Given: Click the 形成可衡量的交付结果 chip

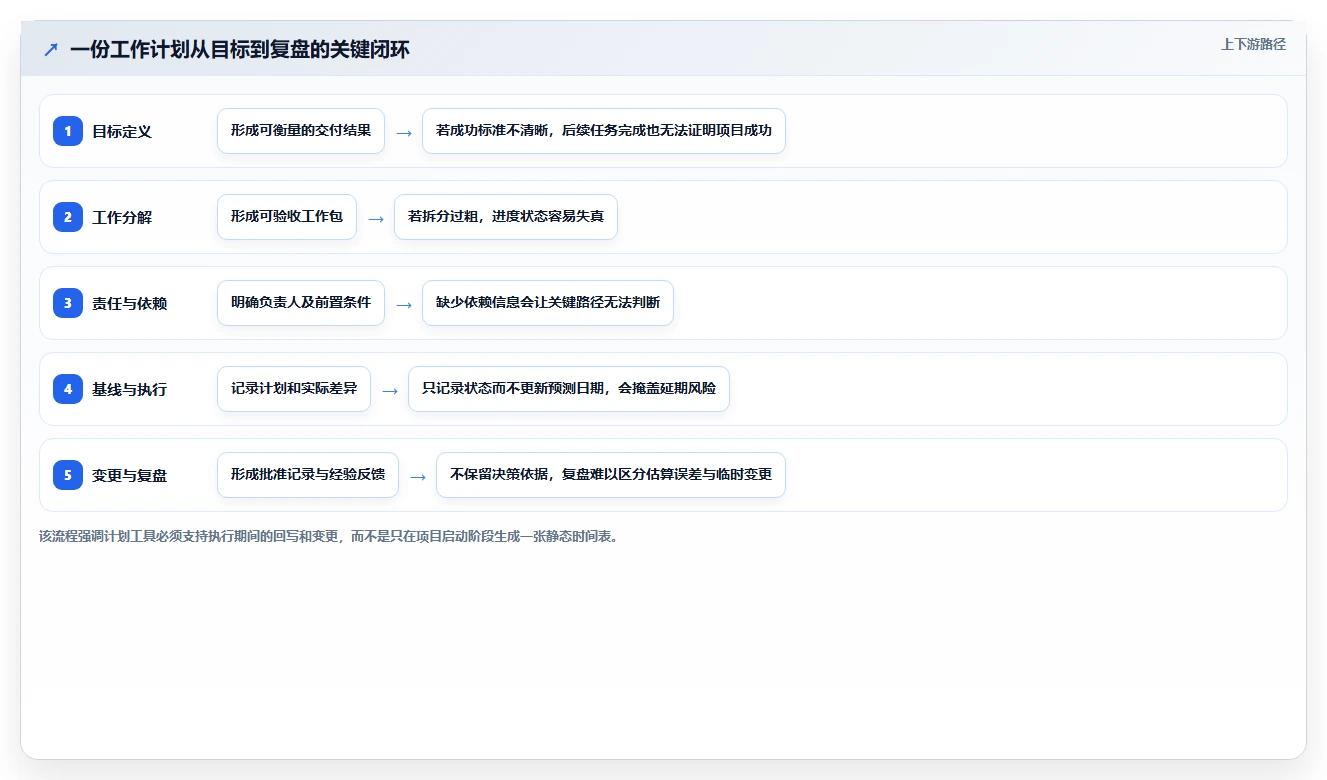Looking at the screenshot, I should click(301, 131).
